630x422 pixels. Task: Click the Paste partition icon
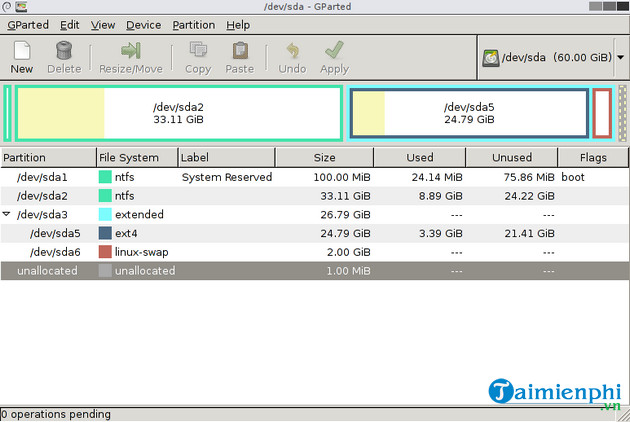240,51
